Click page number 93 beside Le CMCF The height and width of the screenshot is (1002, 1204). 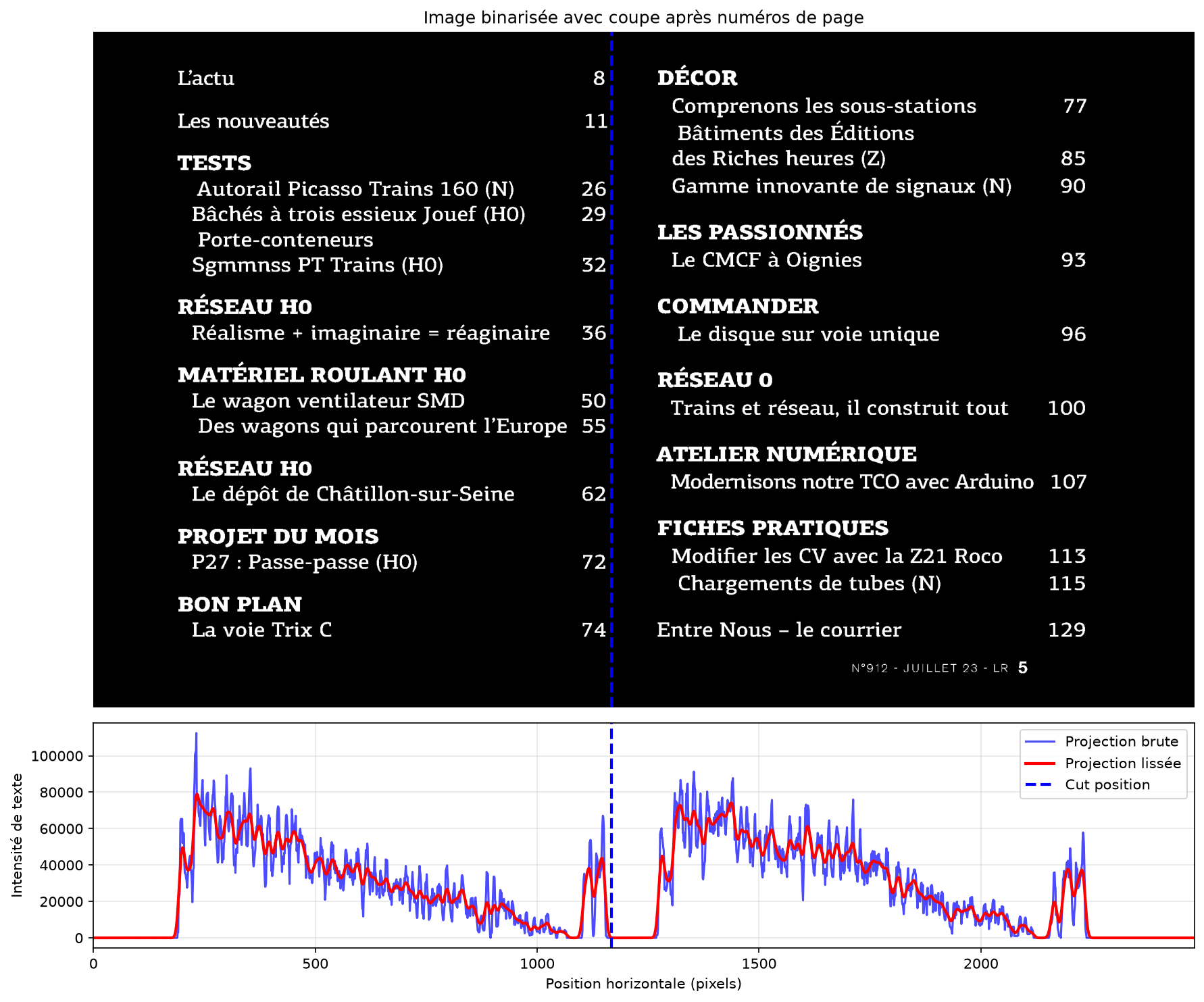1074,260
